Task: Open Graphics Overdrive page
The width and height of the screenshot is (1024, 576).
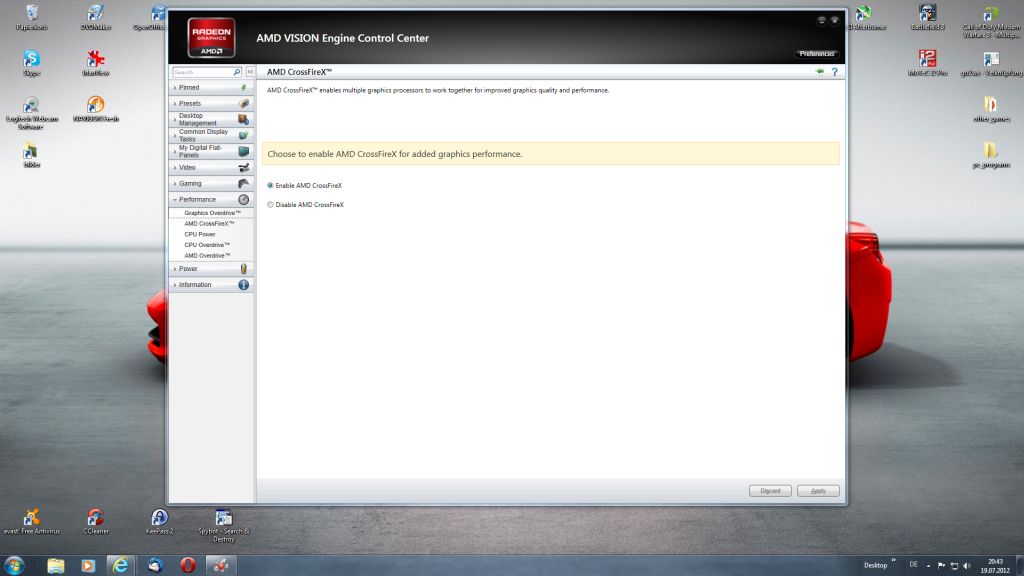Action: (212, 213)
